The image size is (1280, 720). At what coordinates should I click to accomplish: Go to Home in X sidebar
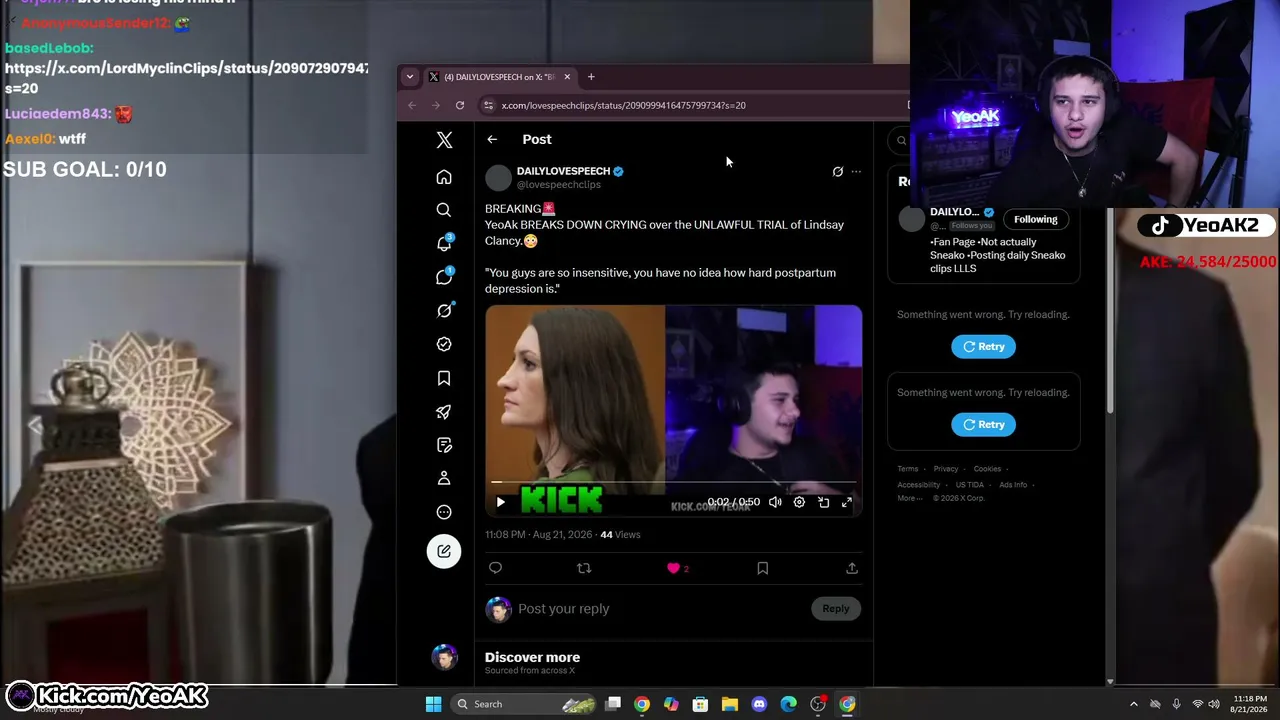coord(444,177)
